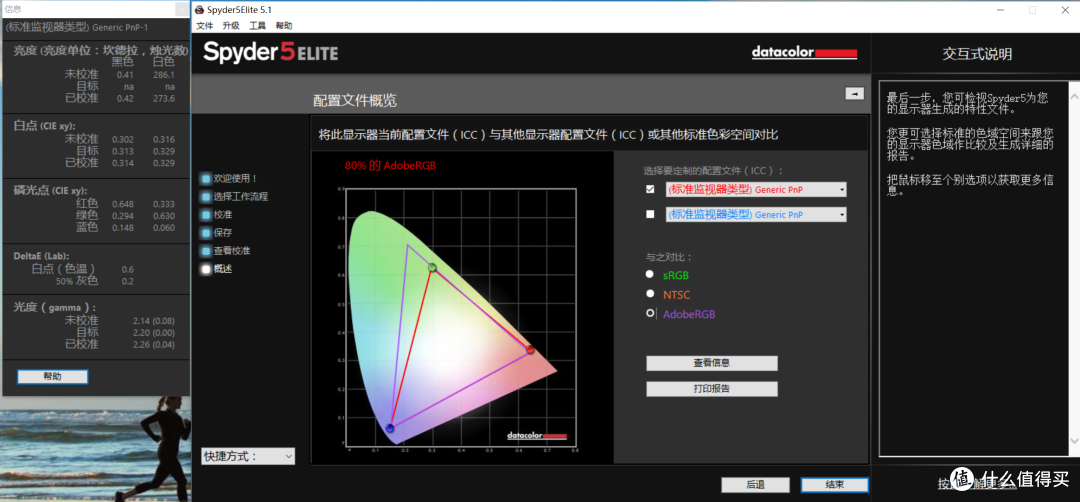Click the 286.1 white luminance value
Image resolution: width=1080 pixels, height=502 pixels.
(164, 74)
